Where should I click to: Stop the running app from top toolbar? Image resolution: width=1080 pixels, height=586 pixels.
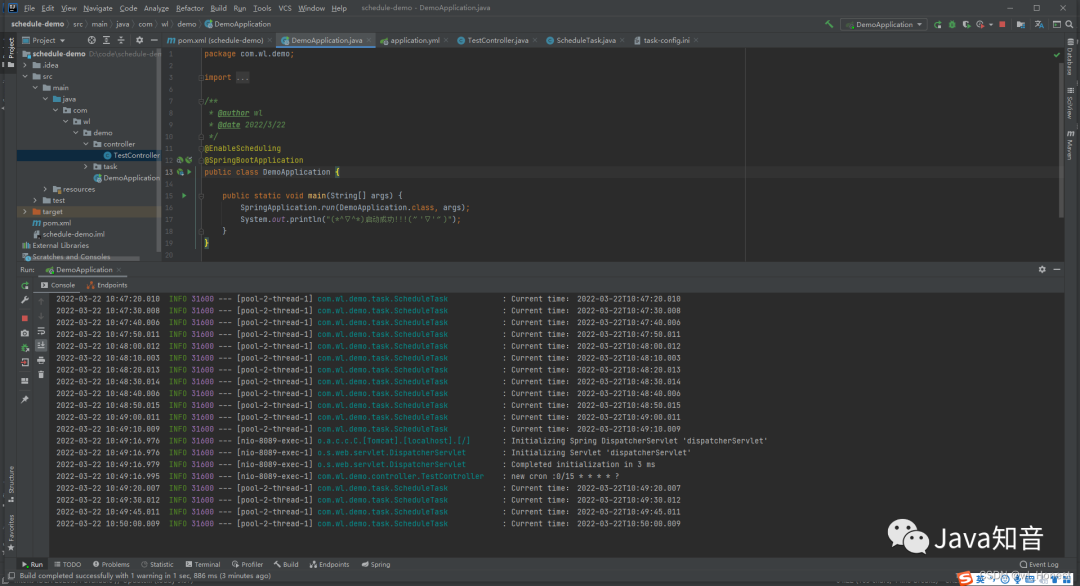coord(1003,24)
